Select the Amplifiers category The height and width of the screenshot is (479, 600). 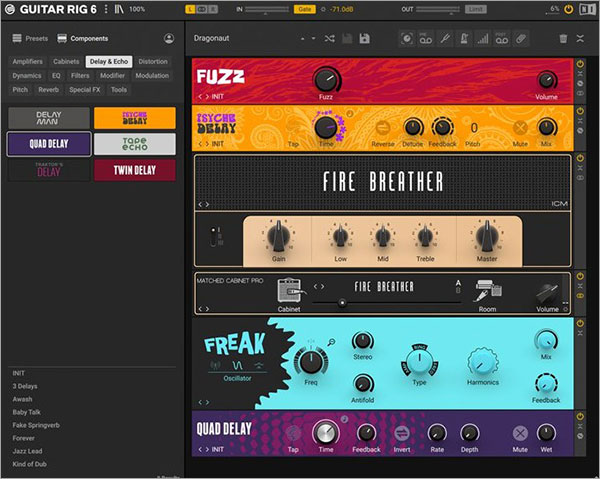(27, 62)
